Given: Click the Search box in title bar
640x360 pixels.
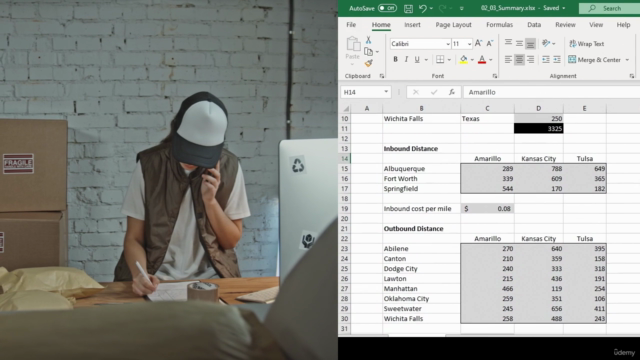Looking at the screenshot, I should 609,8.
